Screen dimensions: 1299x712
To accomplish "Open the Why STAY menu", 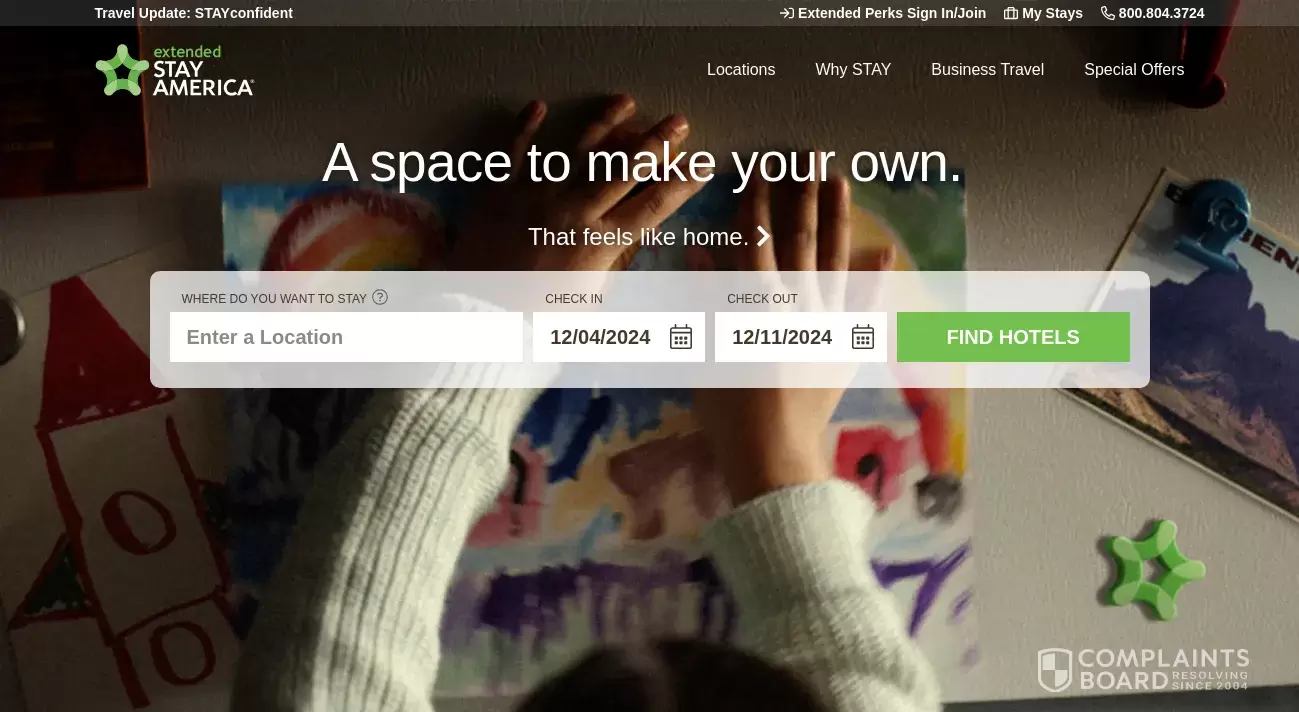I will (853, 69).
